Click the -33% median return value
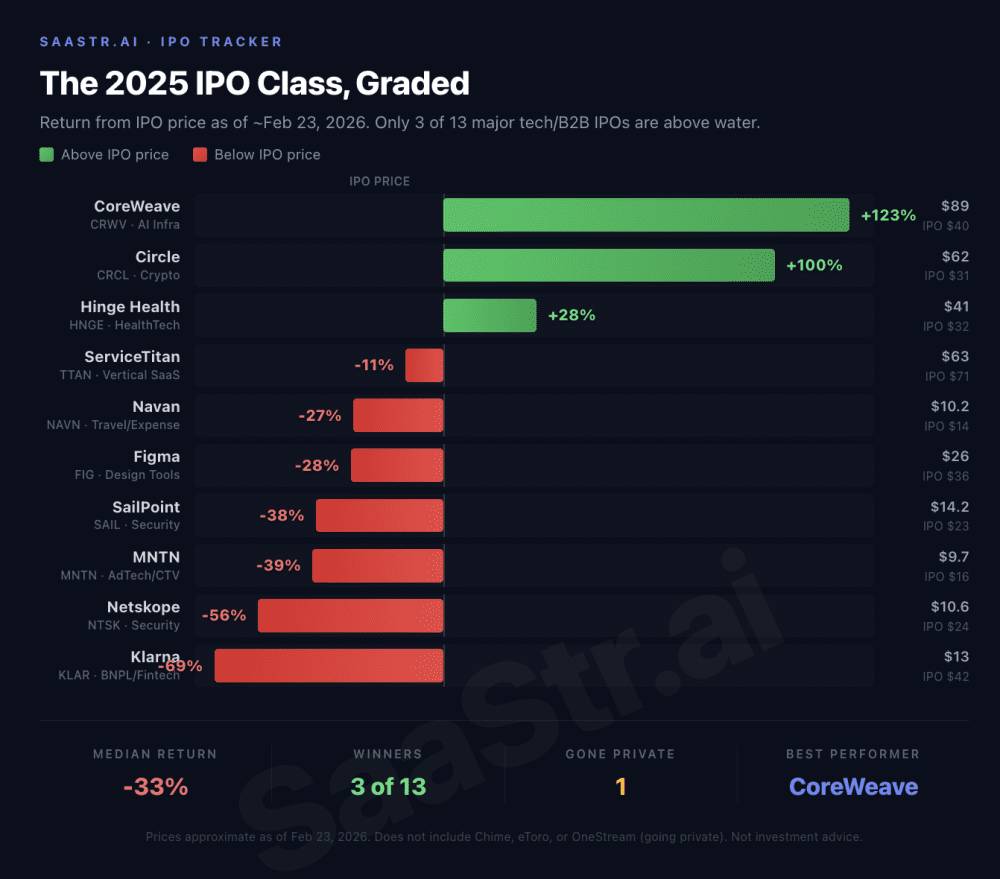The image size is (1000, 879). [156, 787]
